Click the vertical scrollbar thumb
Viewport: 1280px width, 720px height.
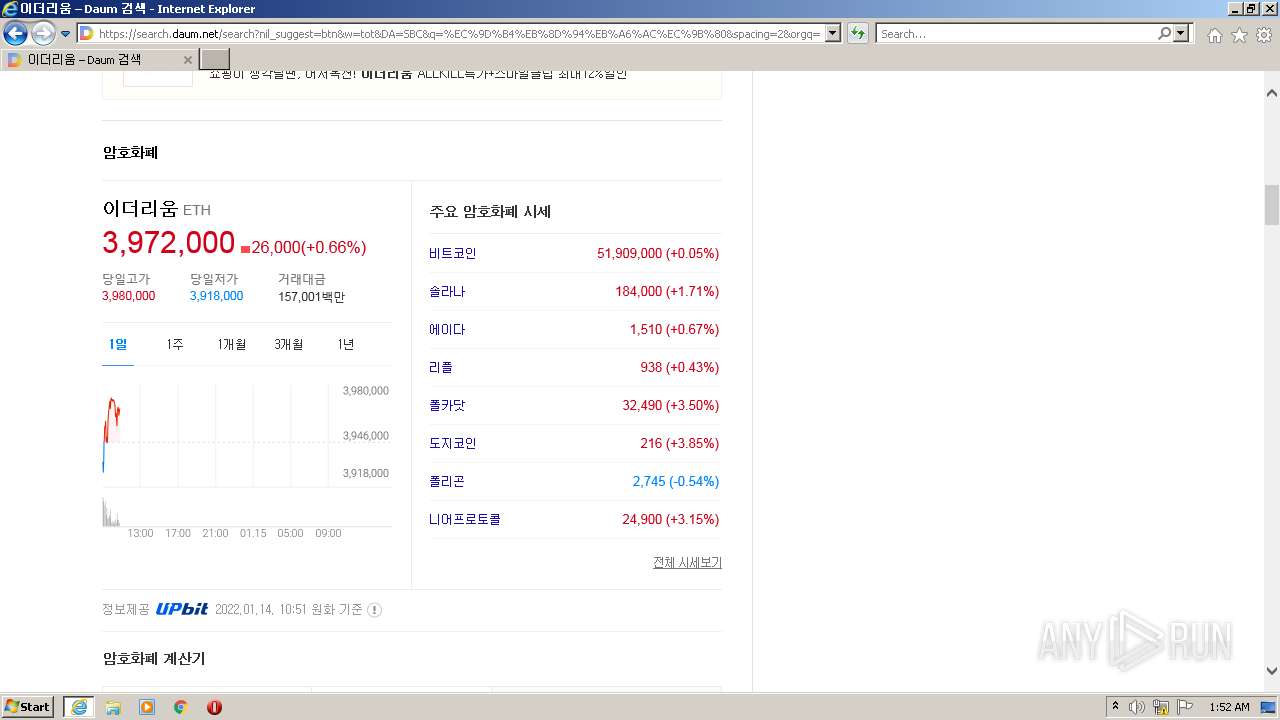[1272, 205]
